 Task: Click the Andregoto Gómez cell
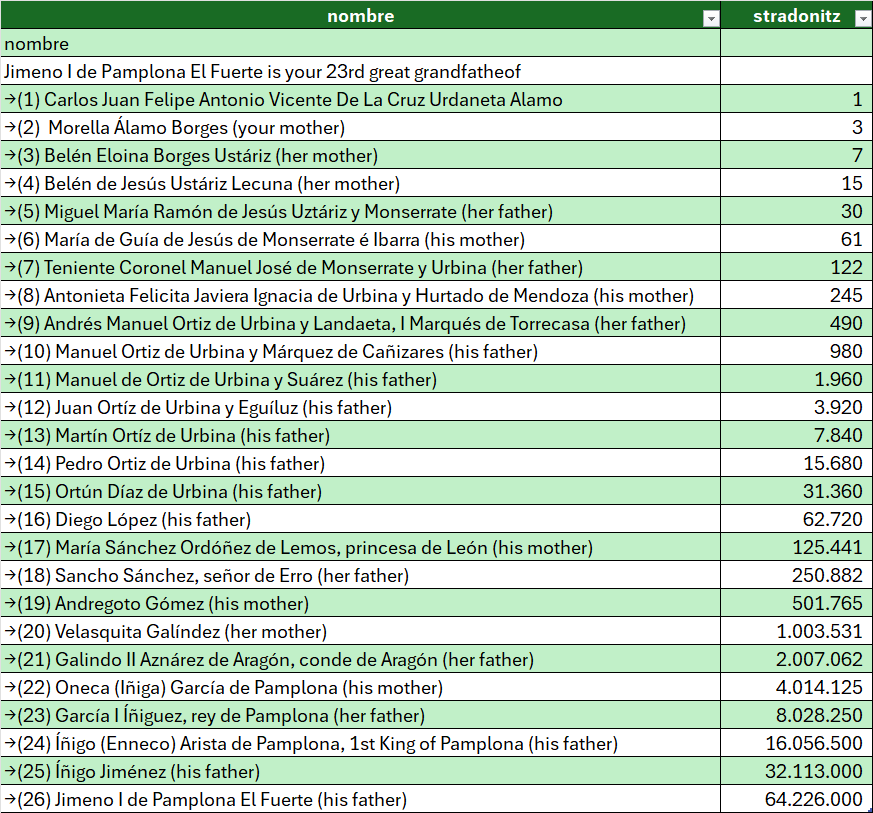[361, 604]
